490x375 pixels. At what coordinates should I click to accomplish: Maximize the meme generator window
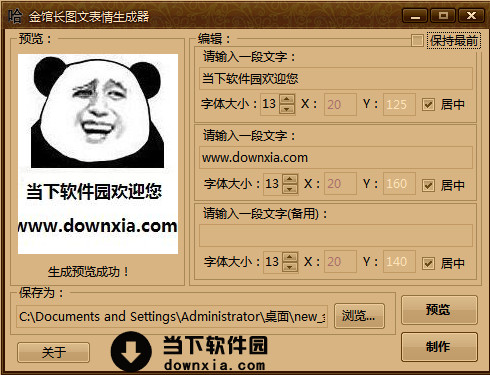tap(443, 16)
